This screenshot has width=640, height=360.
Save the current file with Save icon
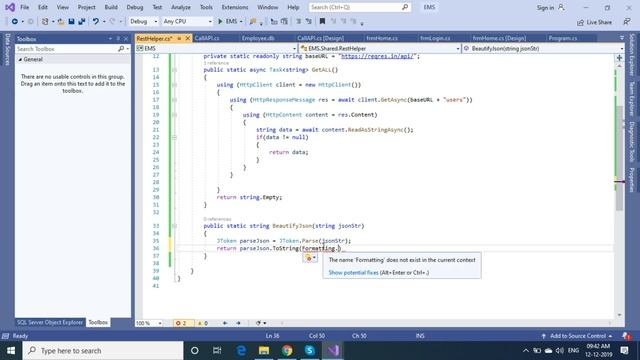click(x=71, y=22)
